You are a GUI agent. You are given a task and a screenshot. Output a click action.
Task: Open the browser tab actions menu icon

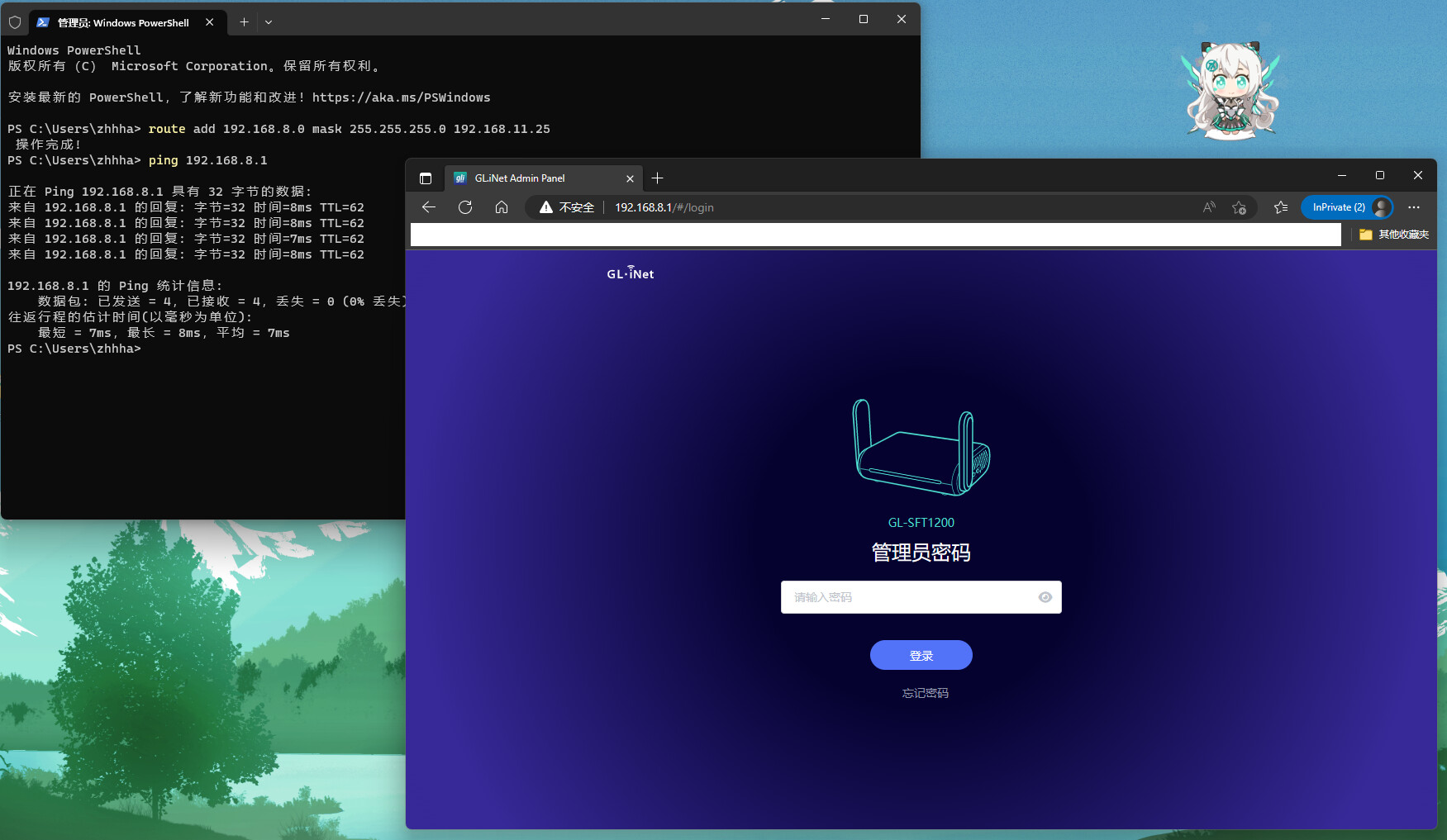point(426,178)
